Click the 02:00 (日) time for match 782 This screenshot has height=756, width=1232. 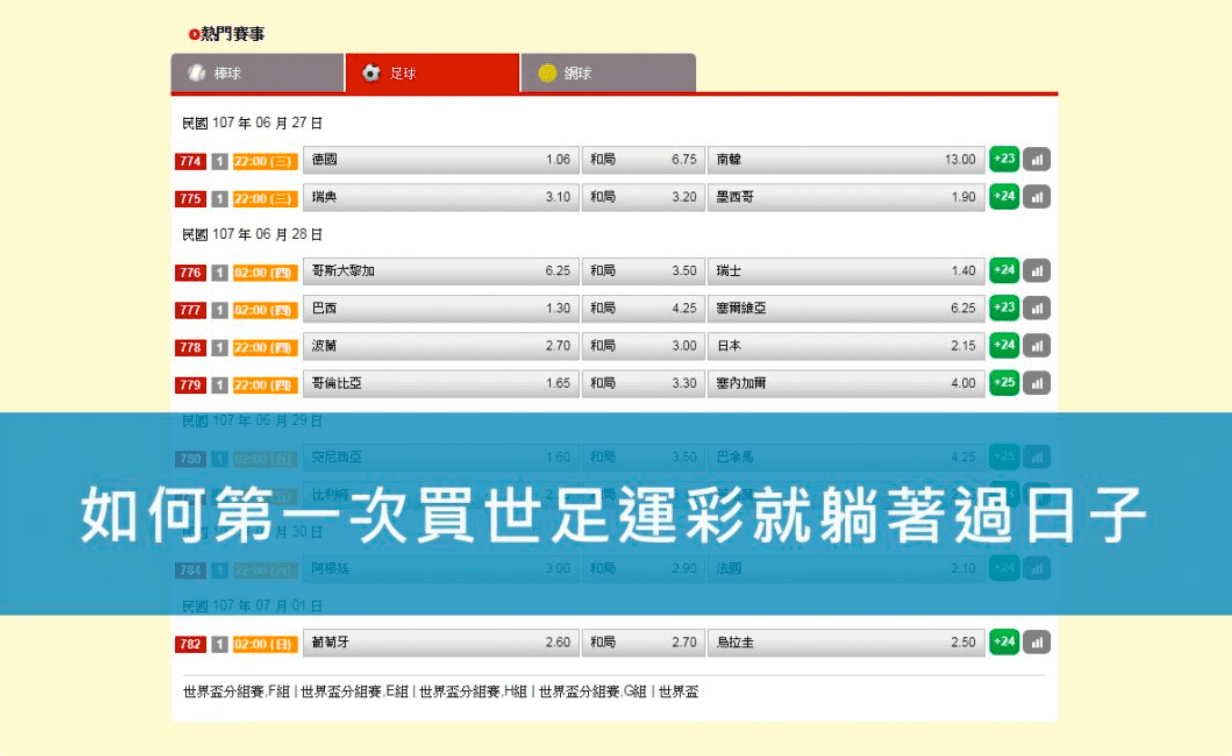(265, 644)
